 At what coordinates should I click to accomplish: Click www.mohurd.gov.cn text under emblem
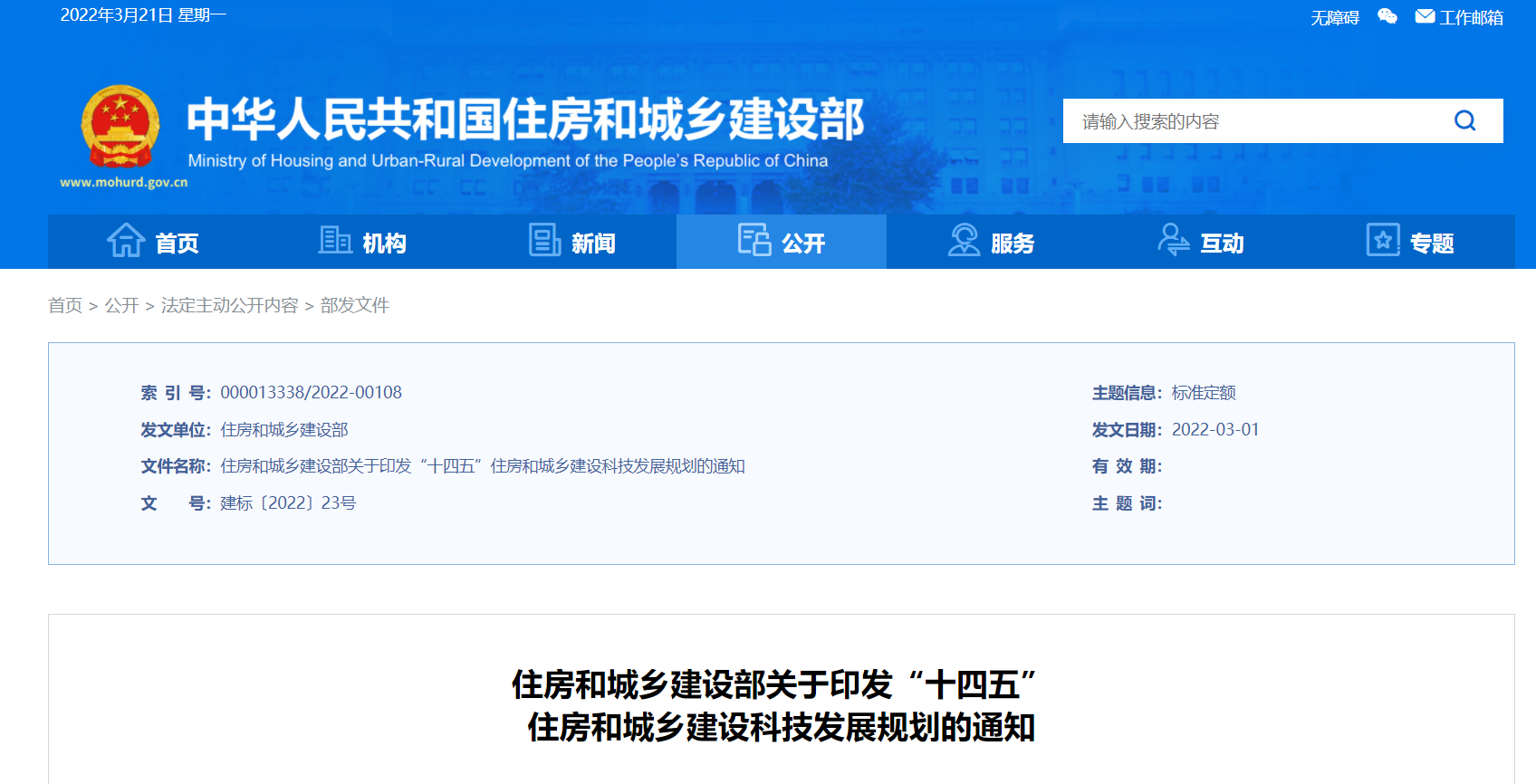click(124, 182)
